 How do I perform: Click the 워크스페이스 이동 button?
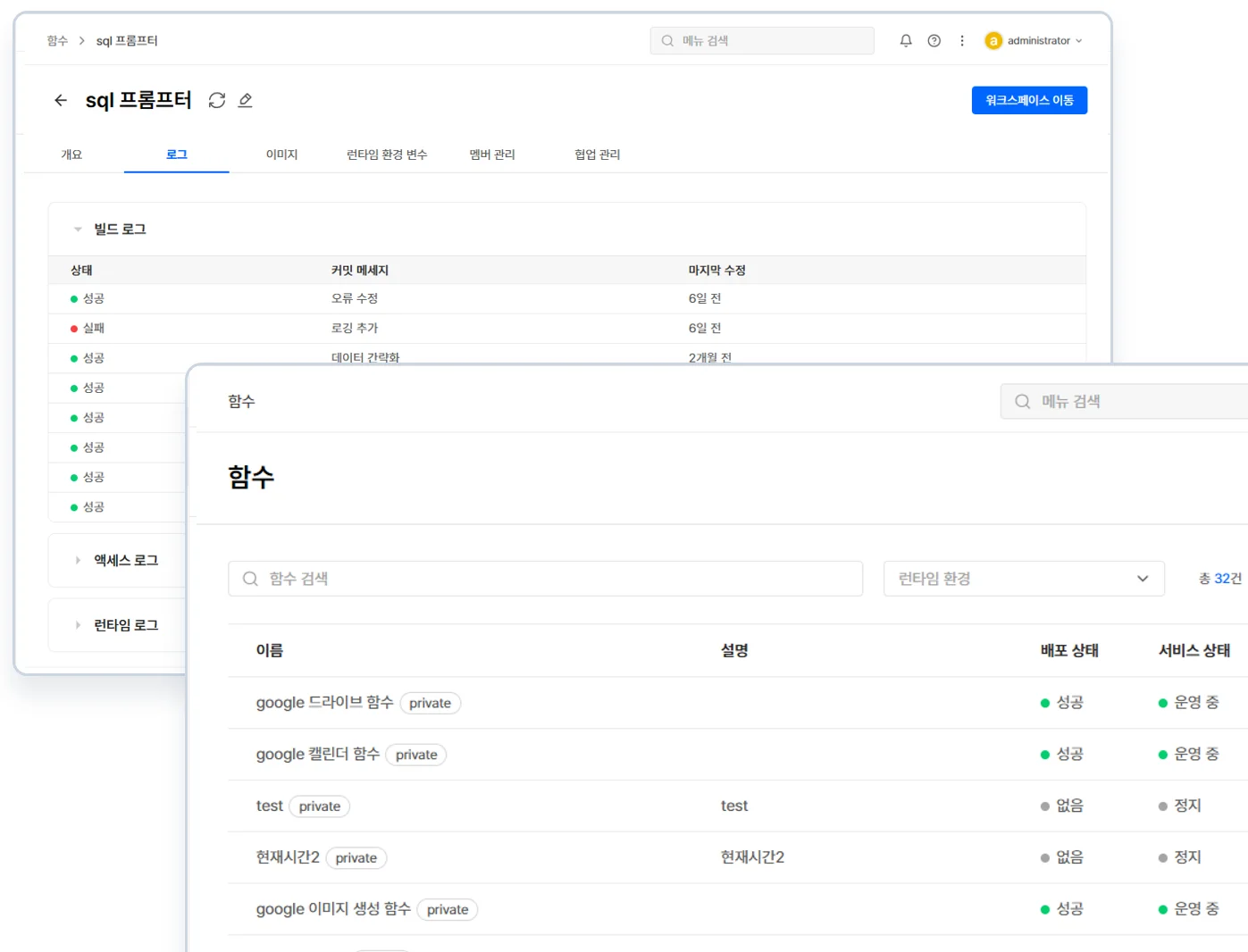pos(1029,100)
